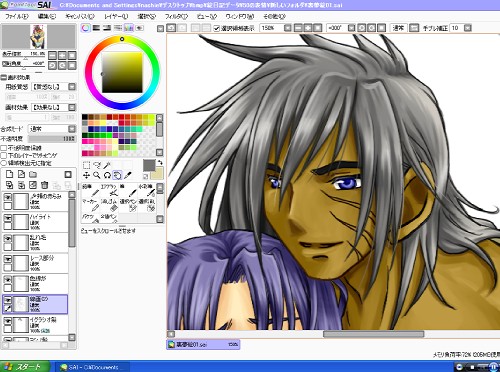
Task: Toggle the color wheel panel icon
Action: coord(86,28)
